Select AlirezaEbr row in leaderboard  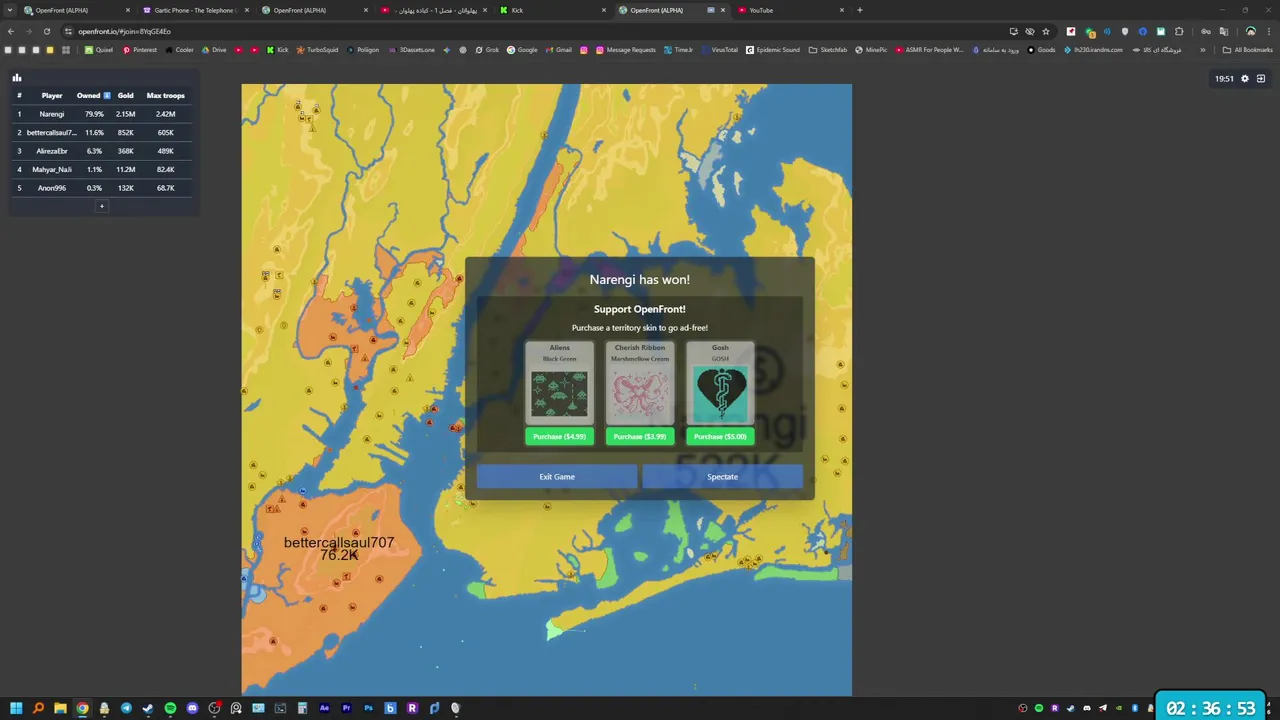[x=101, y=151]
